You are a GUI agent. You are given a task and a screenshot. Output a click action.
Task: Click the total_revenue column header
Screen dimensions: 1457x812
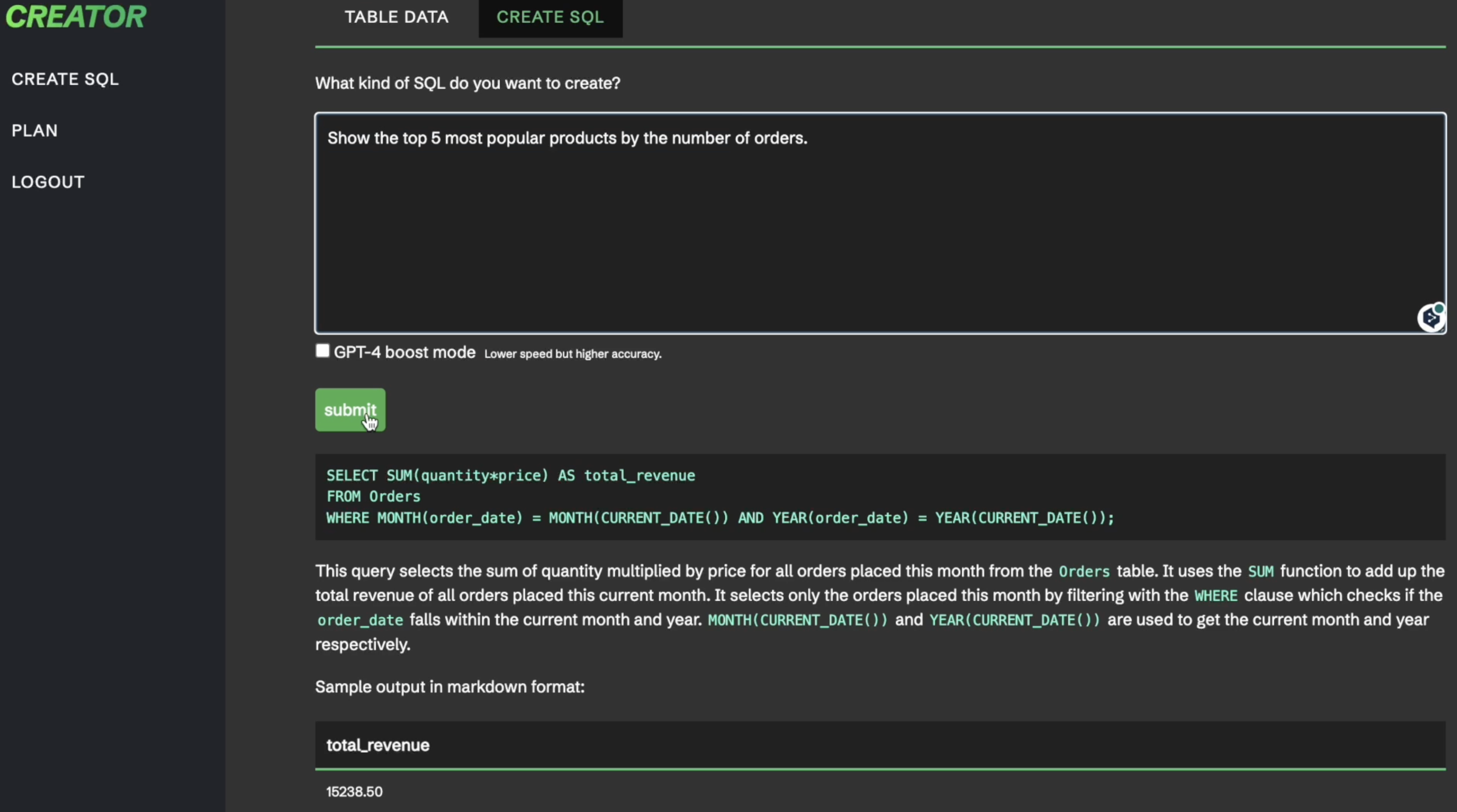pyautogui.click(x=378, y=745)
